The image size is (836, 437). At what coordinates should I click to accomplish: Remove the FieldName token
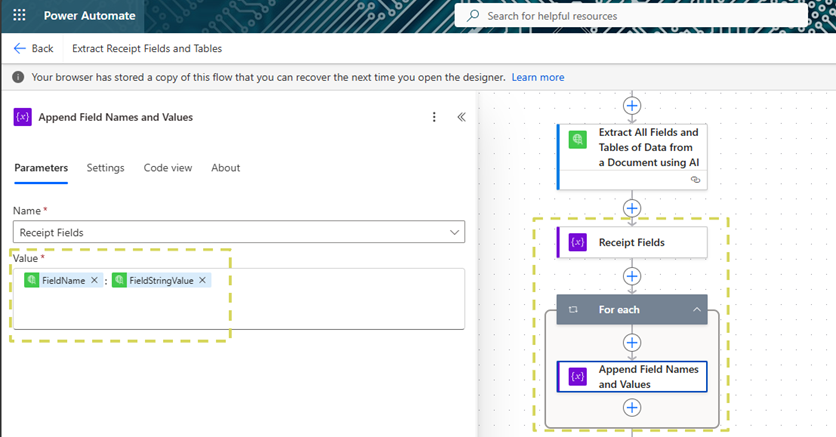click(x=94, y=281)
